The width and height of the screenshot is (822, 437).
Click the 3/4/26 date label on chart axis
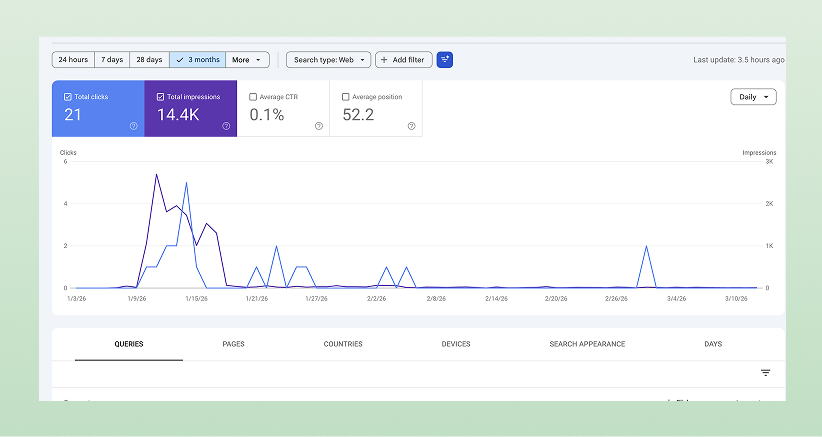click(676, 298)
